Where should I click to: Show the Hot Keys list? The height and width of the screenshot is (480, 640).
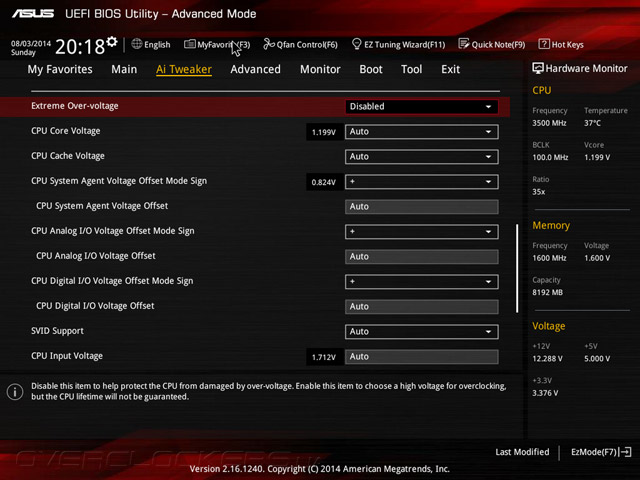(x=561, y=44)
